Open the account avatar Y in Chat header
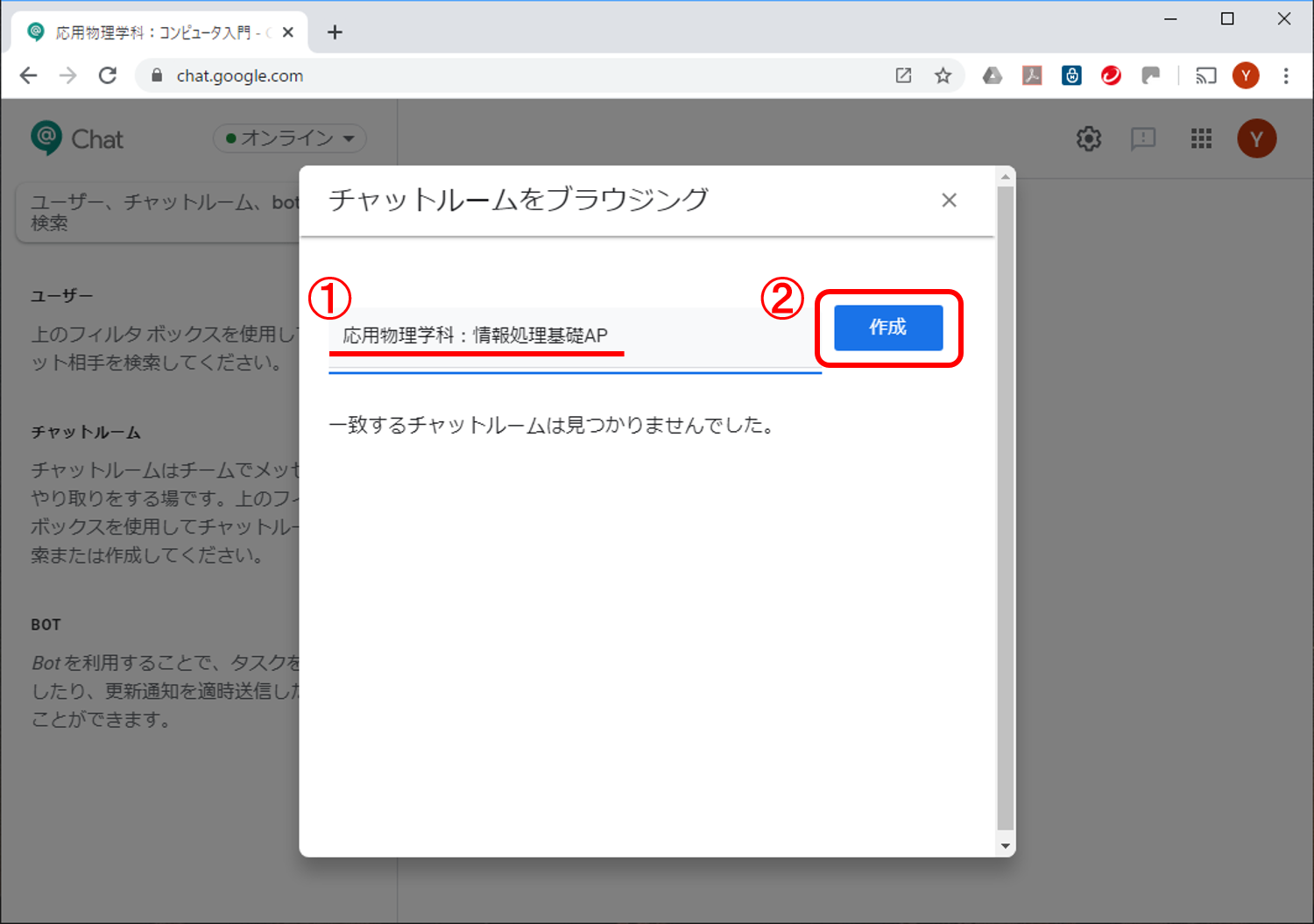Image resolution: width=1314 pixels, height=924 pixels. point(1257,138)
